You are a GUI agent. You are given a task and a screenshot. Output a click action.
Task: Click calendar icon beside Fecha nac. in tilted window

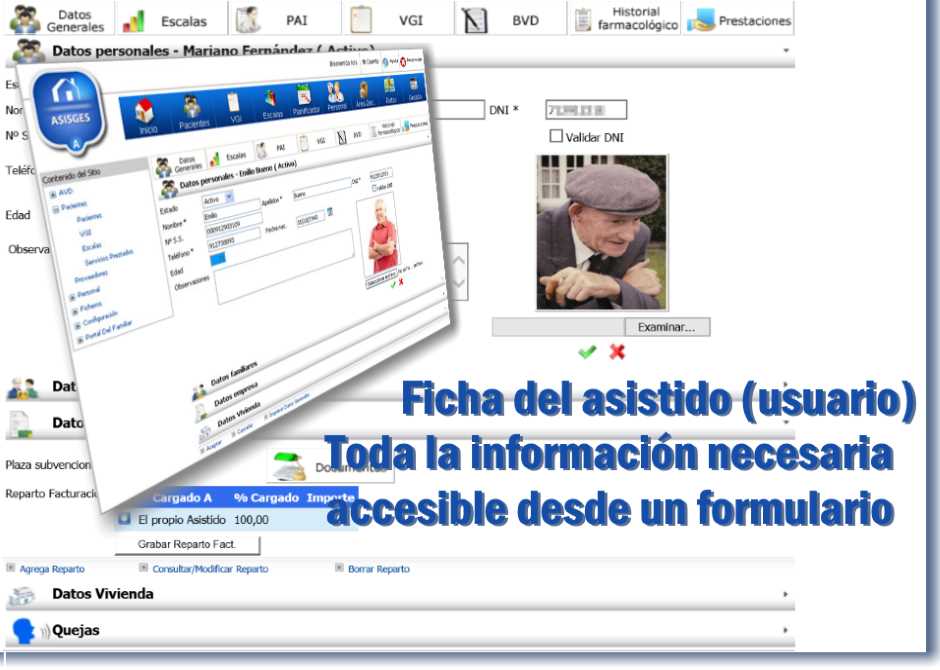330,212
